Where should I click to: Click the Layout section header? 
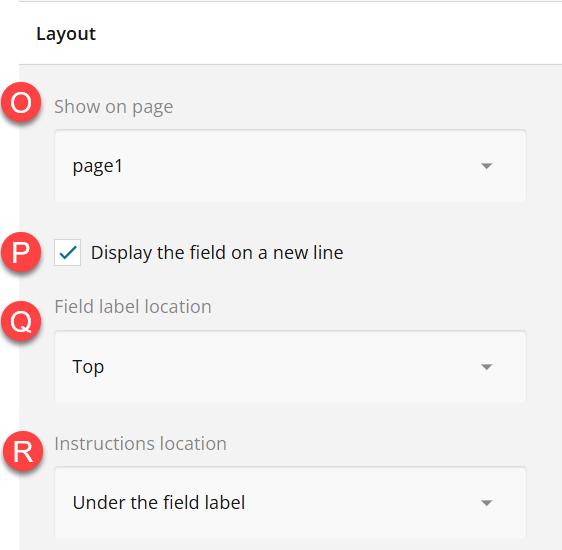(66, 34)
